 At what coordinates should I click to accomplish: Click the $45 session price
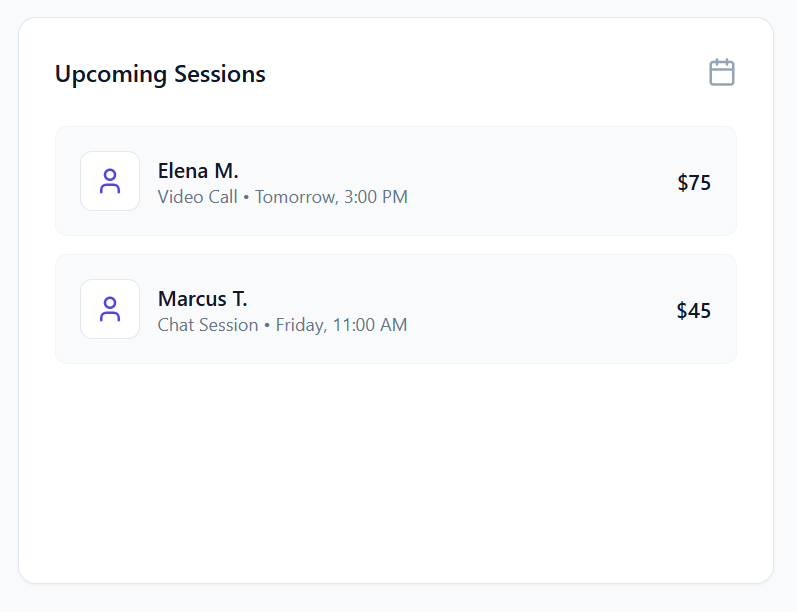point(694,310)
